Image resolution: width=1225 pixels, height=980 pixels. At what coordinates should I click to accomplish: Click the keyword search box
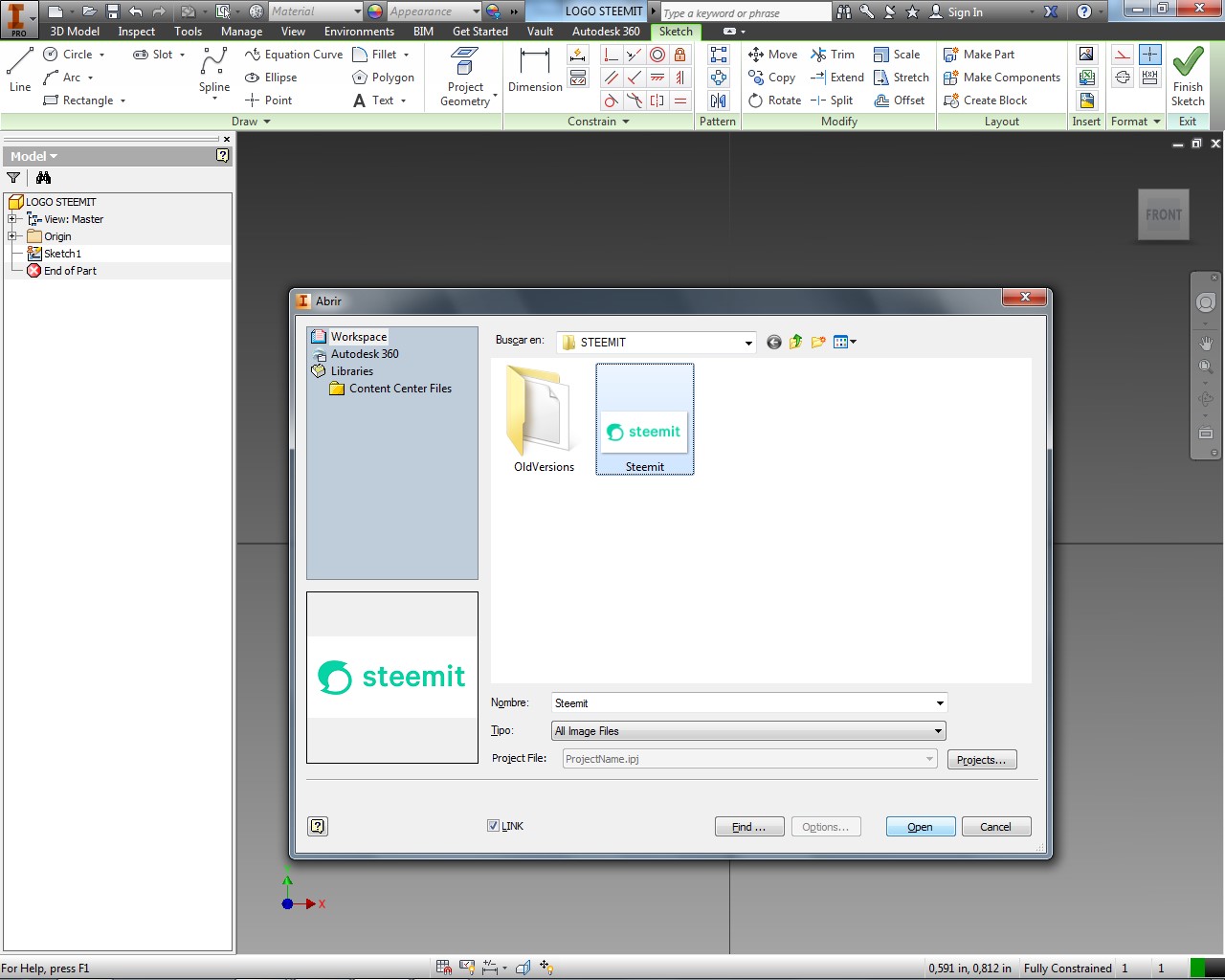(x=746, y=12)
